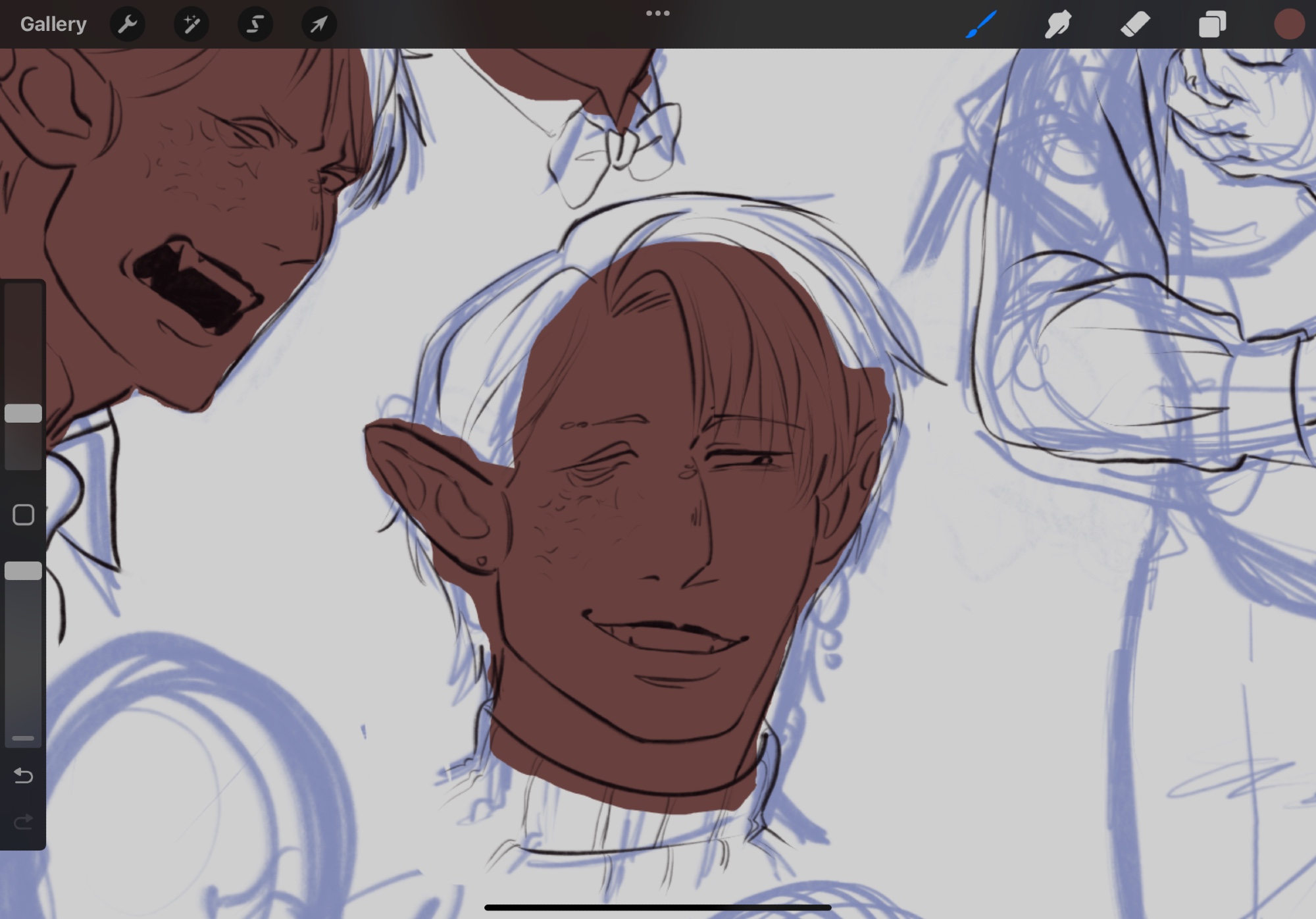The width and height of the screenshot is (1316, 919).
Task: Select the Eraser tool
Action: [1135, 25]
